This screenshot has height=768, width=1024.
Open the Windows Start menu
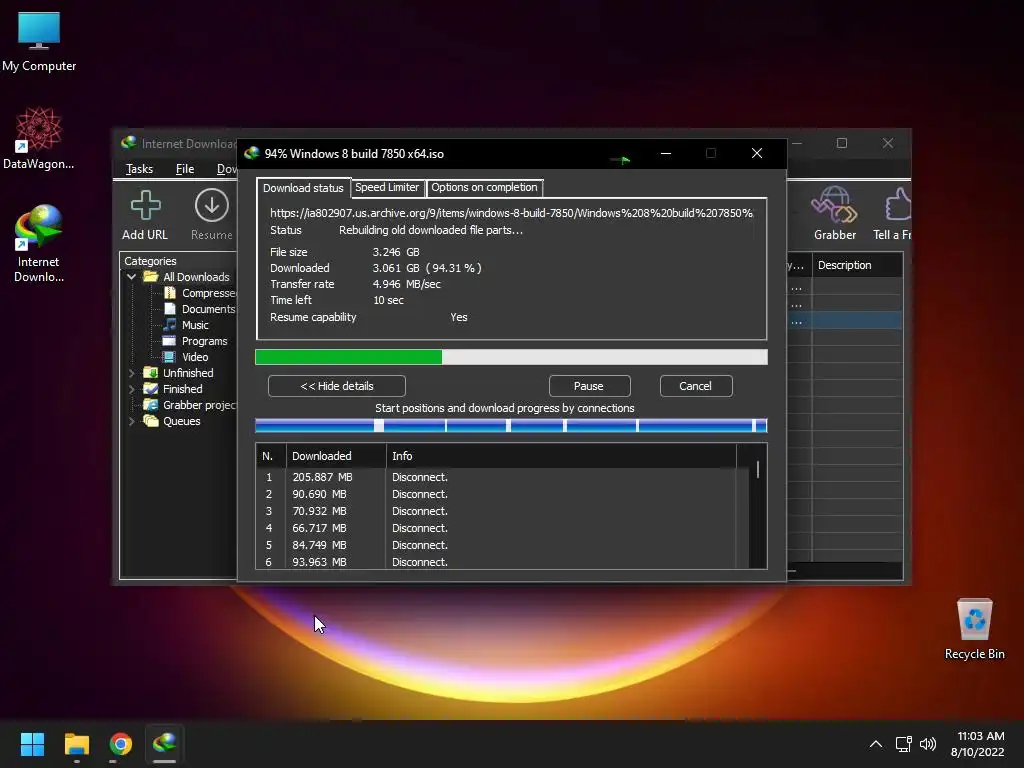point(32,744)
